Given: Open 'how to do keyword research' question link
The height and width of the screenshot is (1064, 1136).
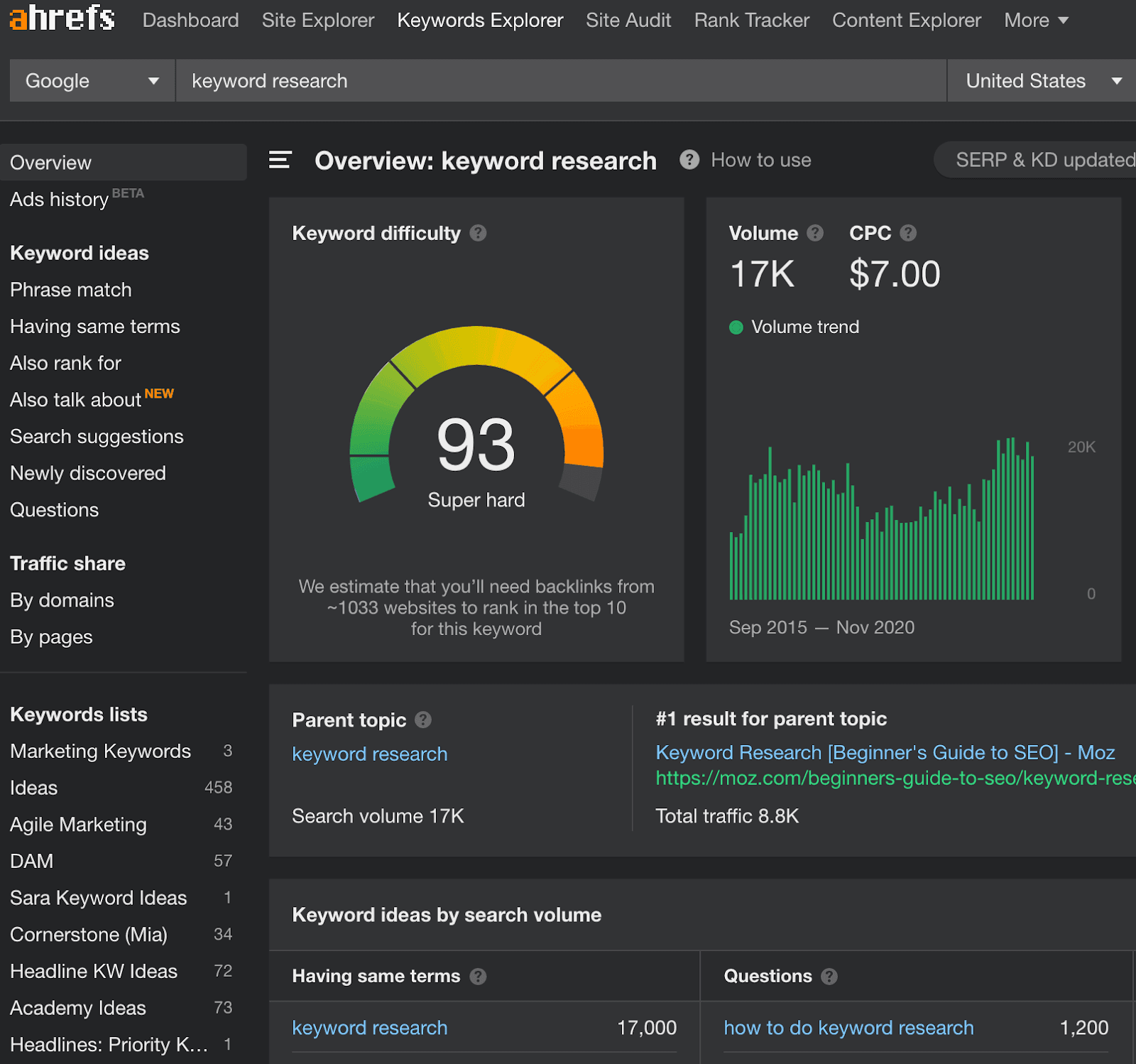Looking at the screenshot, I should tap(848, 1027).
